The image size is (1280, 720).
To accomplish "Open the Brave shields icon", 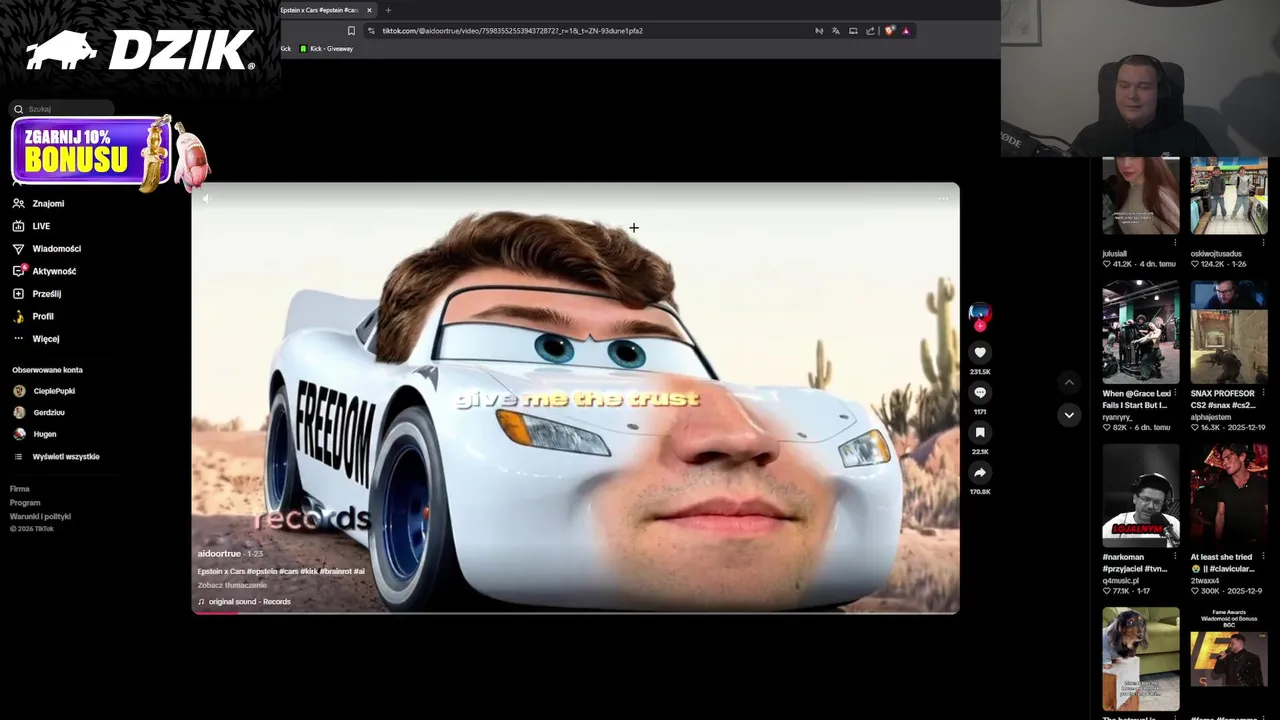I will pos(889,31).
